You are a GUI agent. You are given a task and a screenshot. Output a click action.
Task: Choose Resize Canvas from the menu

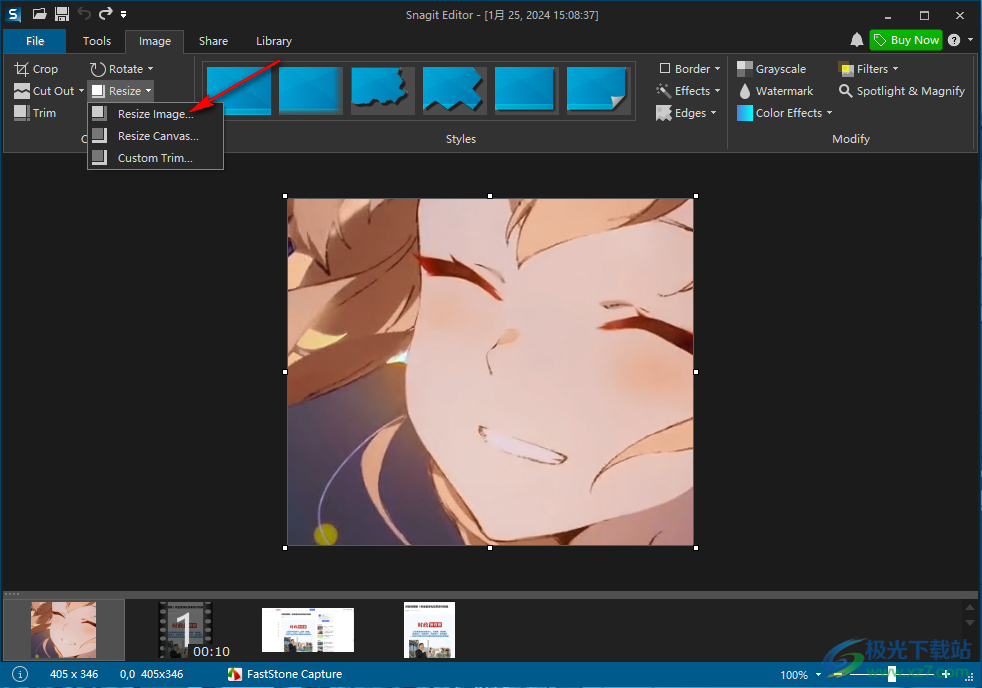[155, 136]
